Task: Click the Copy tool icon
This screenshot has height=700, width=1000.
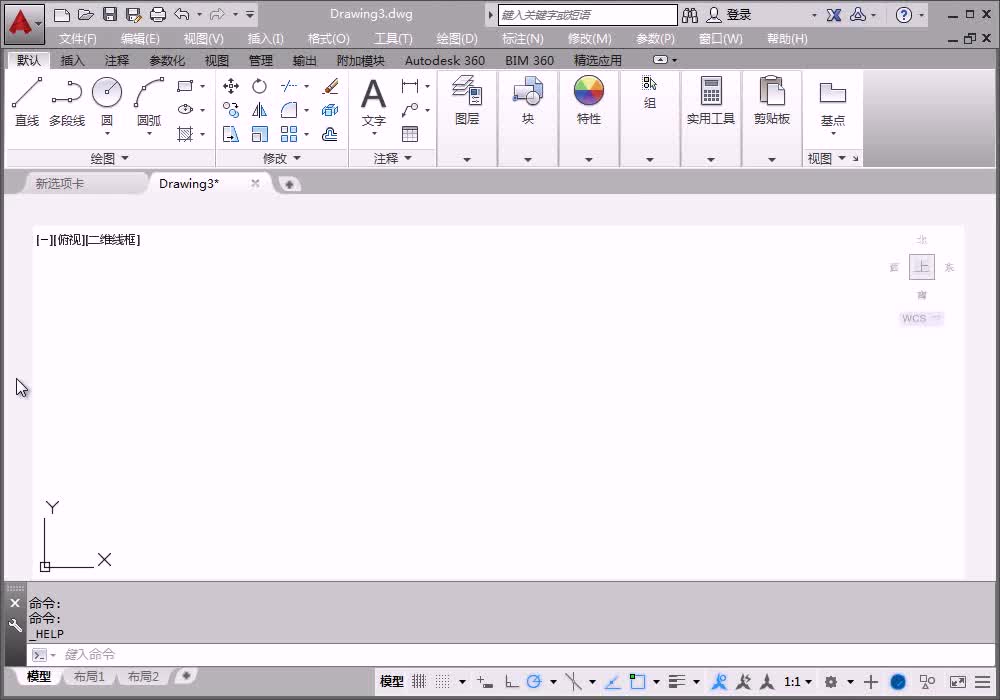Action: click(231, 110)
